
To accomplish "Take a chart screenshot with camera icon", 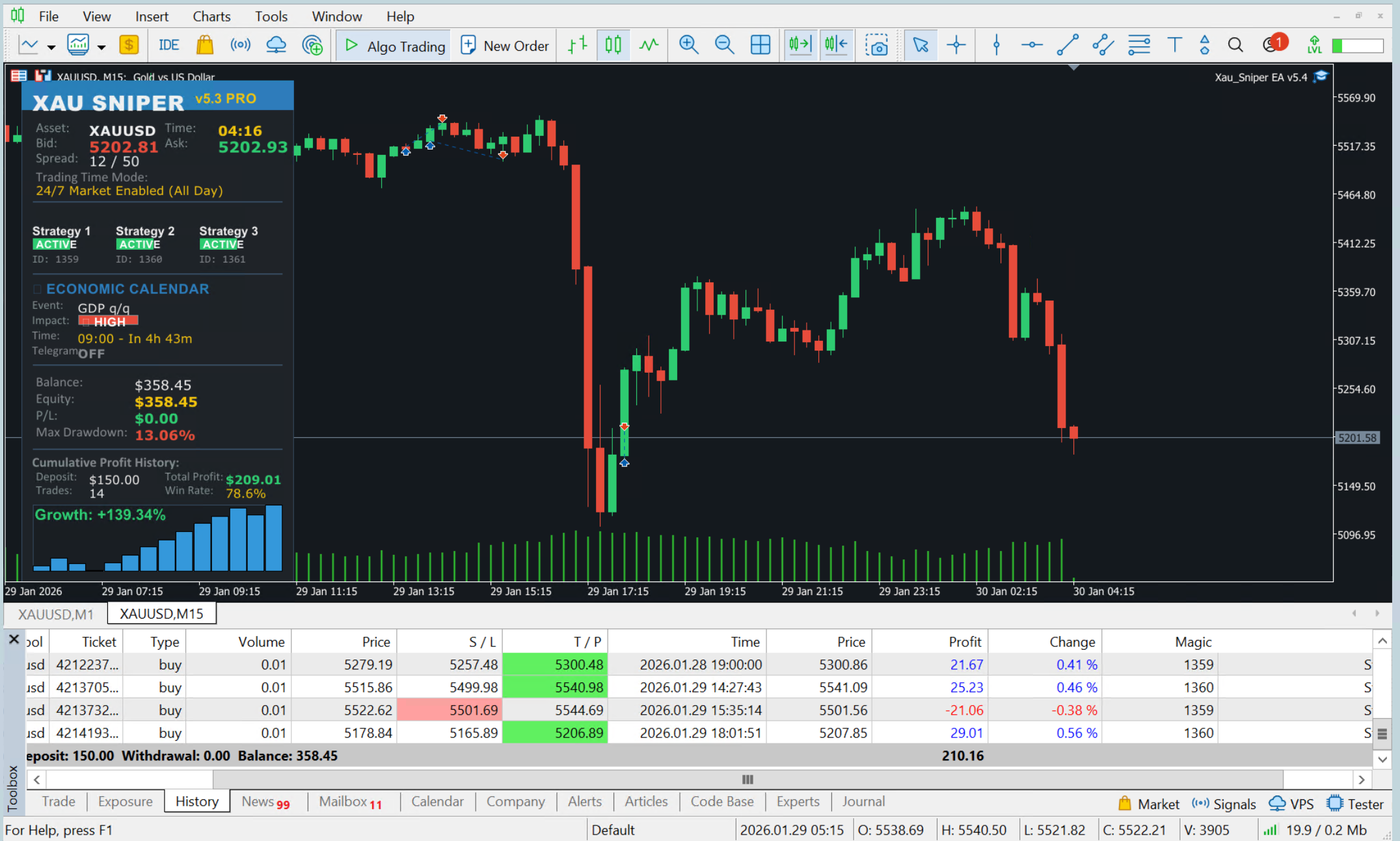I will pos(876,45).
